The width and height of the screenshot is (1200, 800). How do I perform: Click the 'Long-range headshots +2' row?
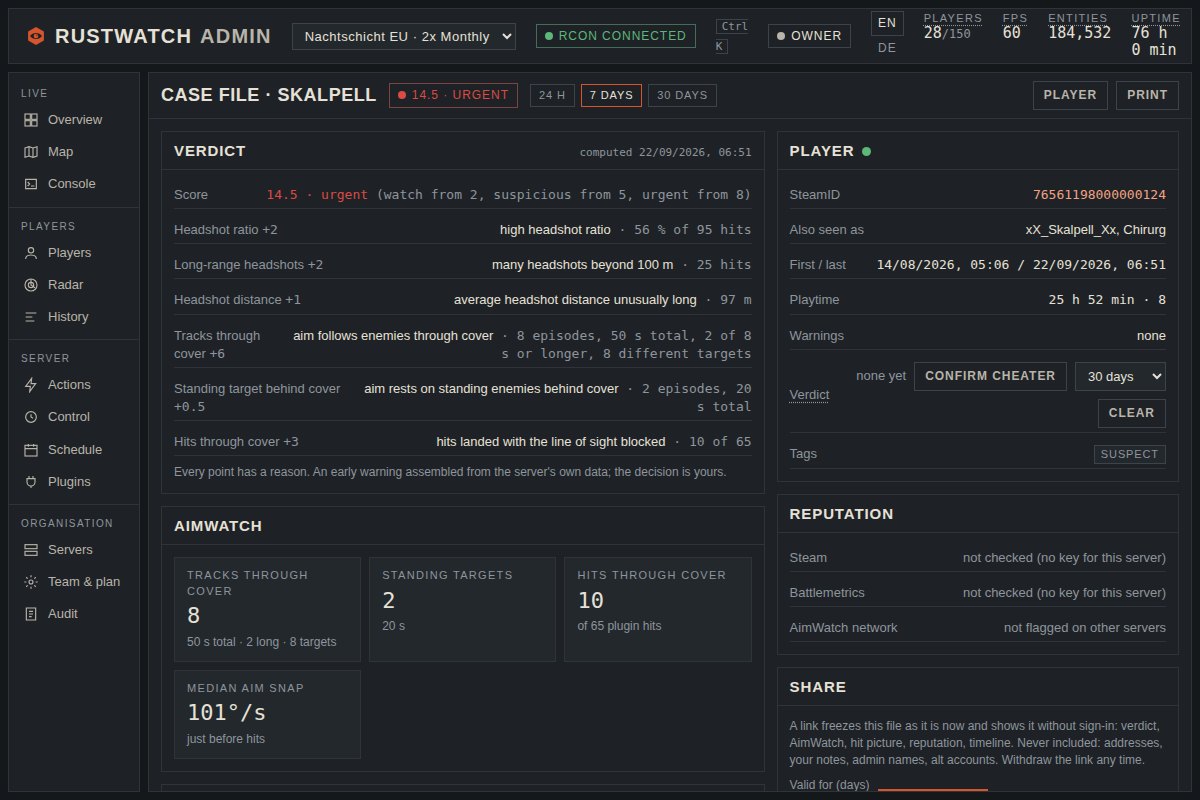coord(462,265)
